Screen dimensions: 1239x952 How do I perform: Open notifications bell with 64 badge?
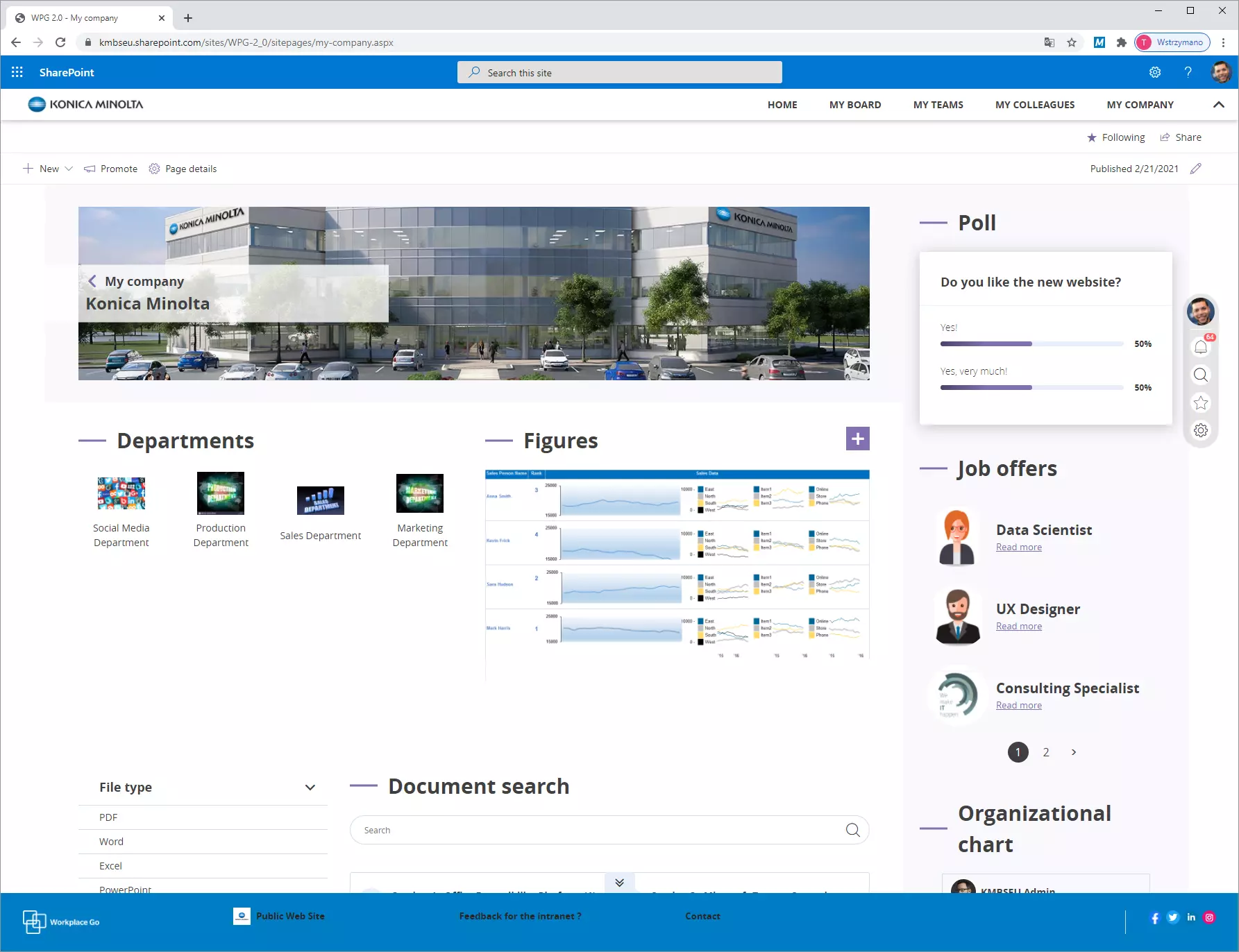tap(1201, 347)
